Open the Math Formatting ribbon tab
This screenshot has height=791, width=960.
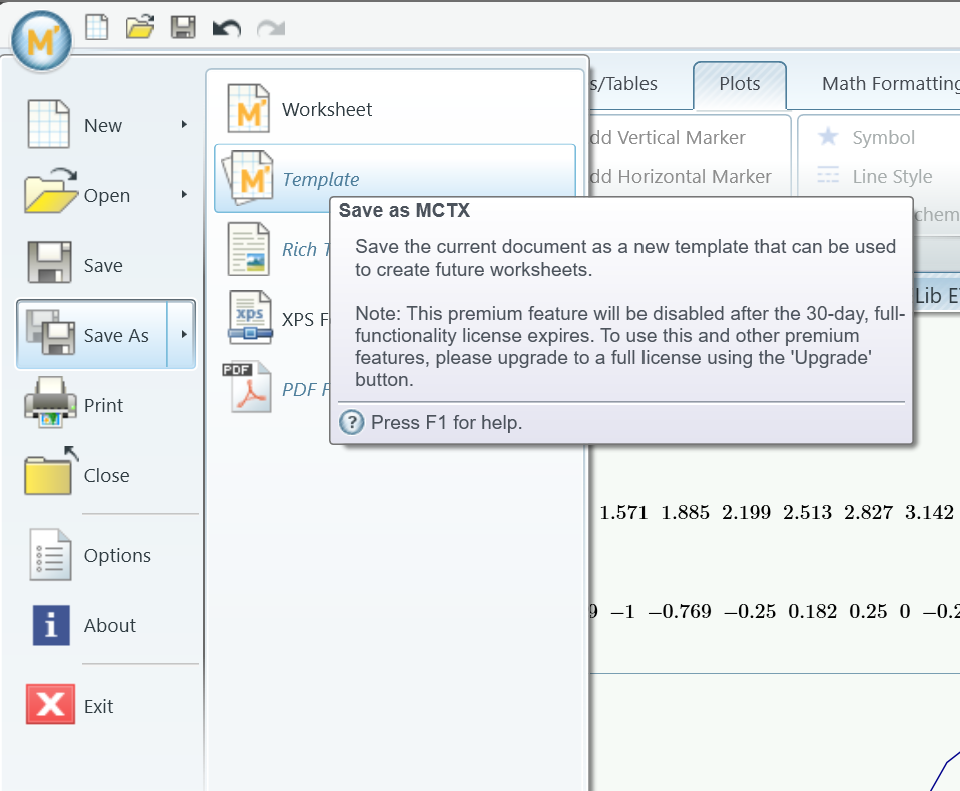(x=889, y=84)
